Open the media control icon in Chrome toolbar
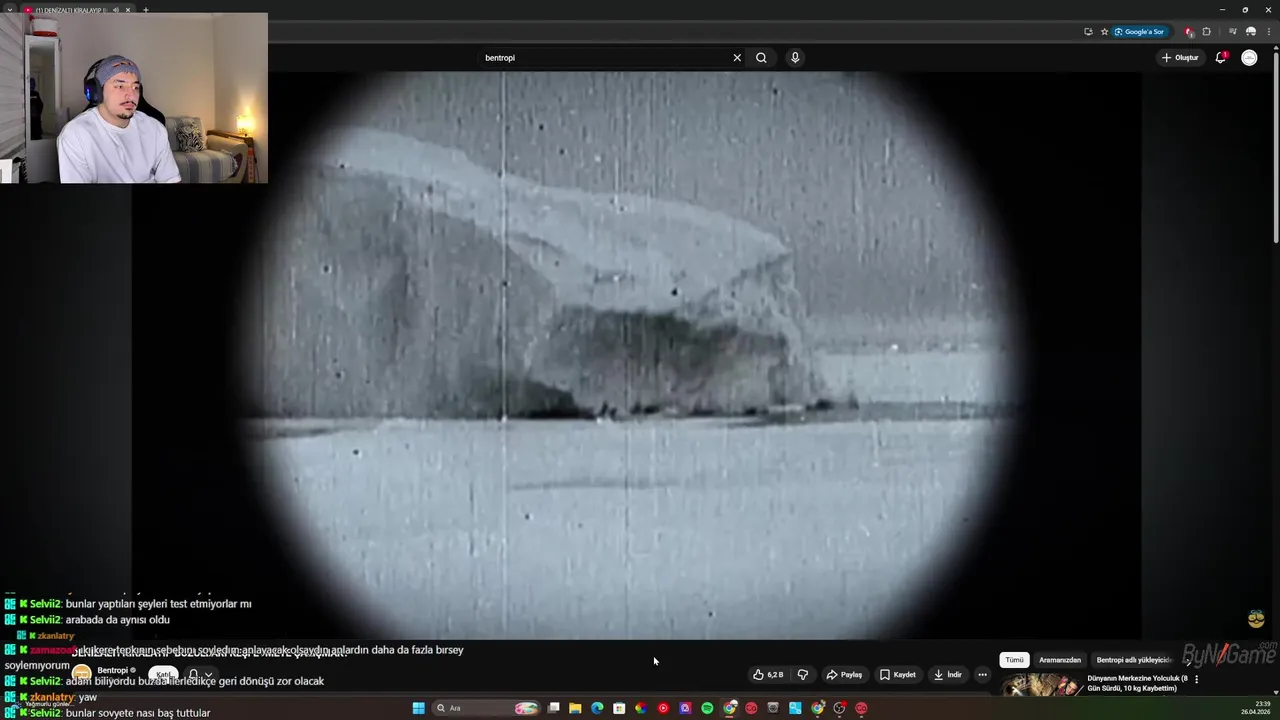This screenshot has height=720, width=1280. point(1232,32)
